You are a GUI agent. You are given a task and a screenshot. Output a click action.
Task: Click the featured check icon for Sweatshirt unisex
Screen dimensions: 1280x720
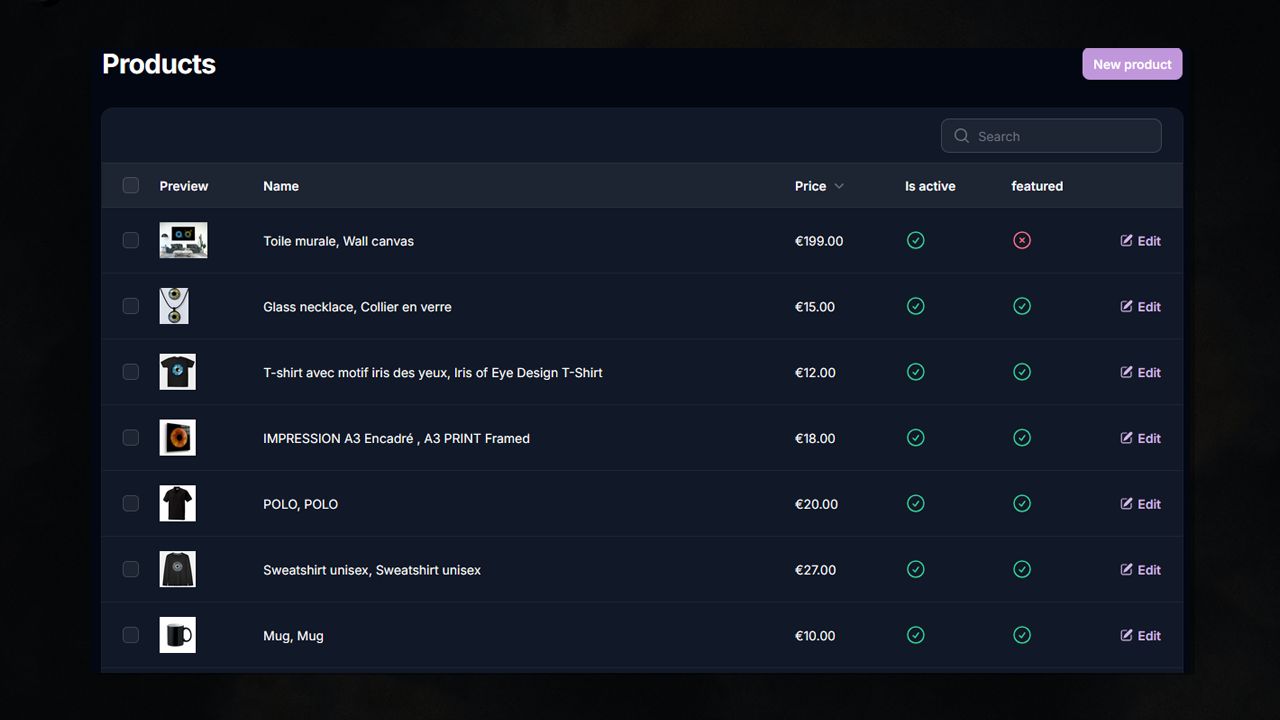[x=1021, y=570]
